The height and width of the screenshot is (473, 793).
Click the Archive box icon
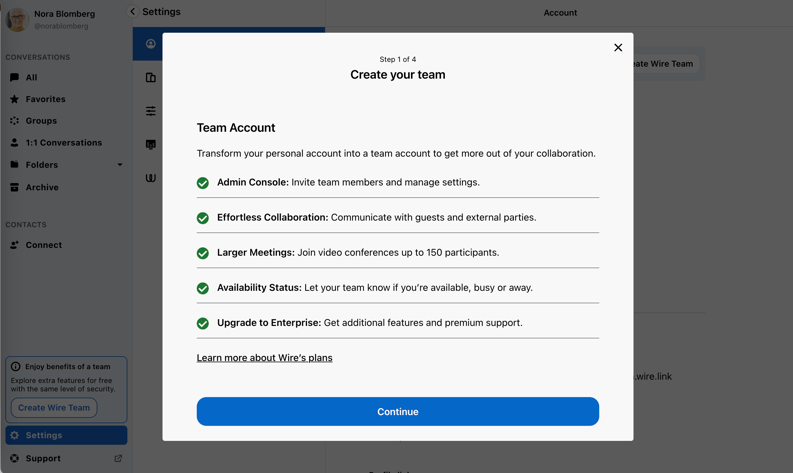[14, 187]
